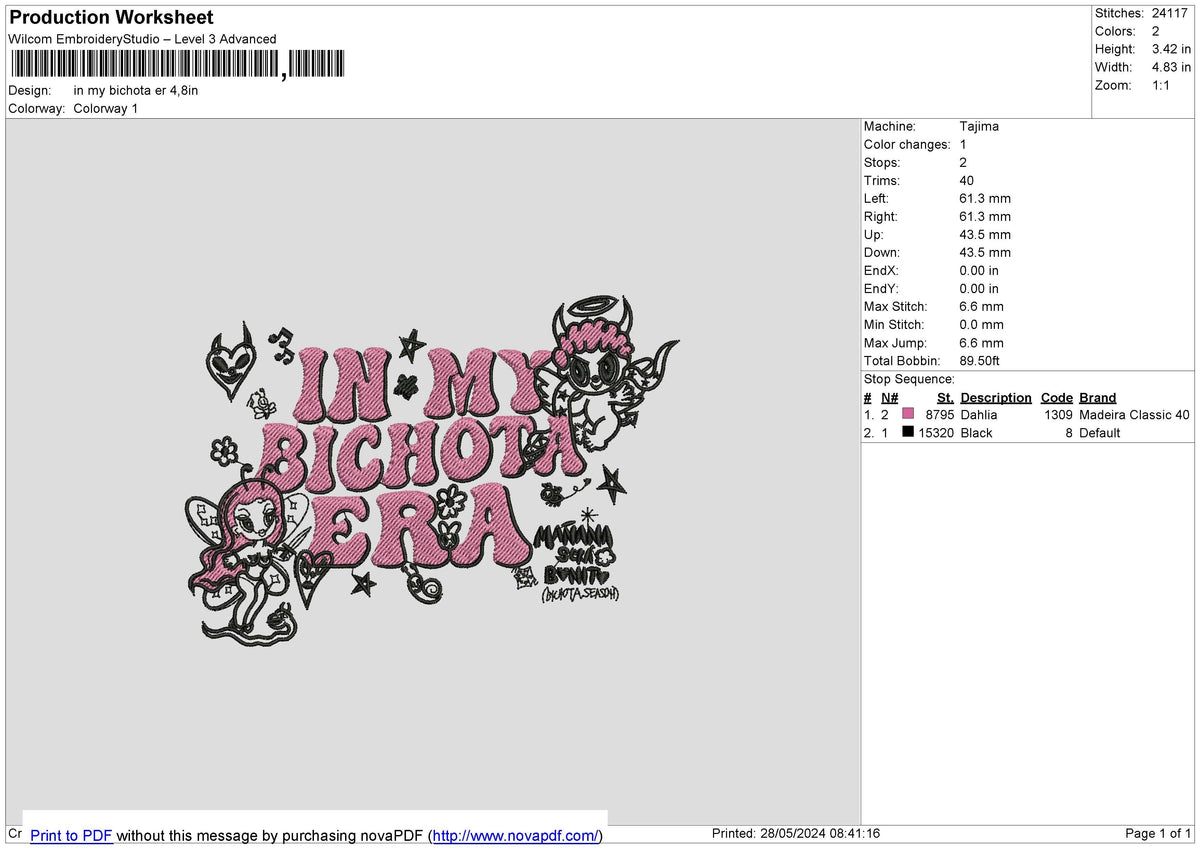Image resolution: width=1200 pixels, height=848 pixels.
Task: Click the 'Production Worksheet' title
Action: (x=111, y=18)
